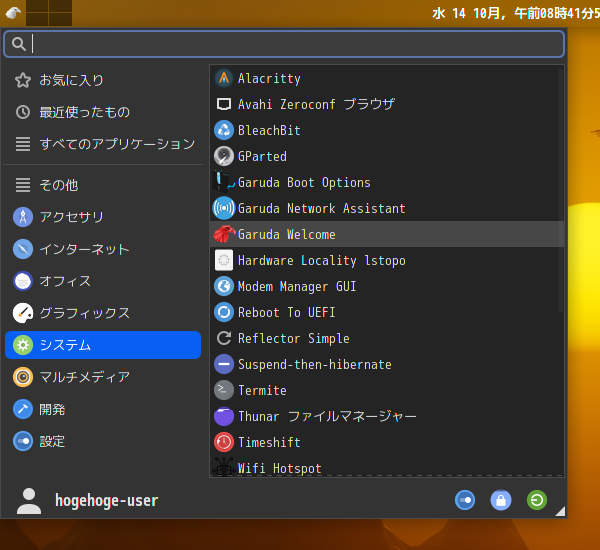Screen dimensions: 600x550
Task: Launch Alacritty from its text label
Action: pos(269,78)
